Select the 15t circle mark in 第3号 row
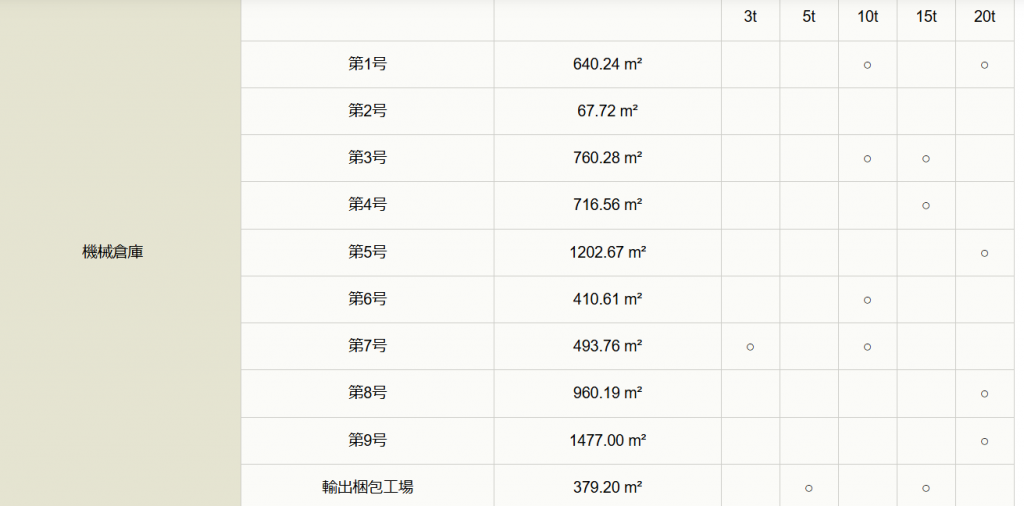This screenshot has width=1024, height=506. point(925,159)
